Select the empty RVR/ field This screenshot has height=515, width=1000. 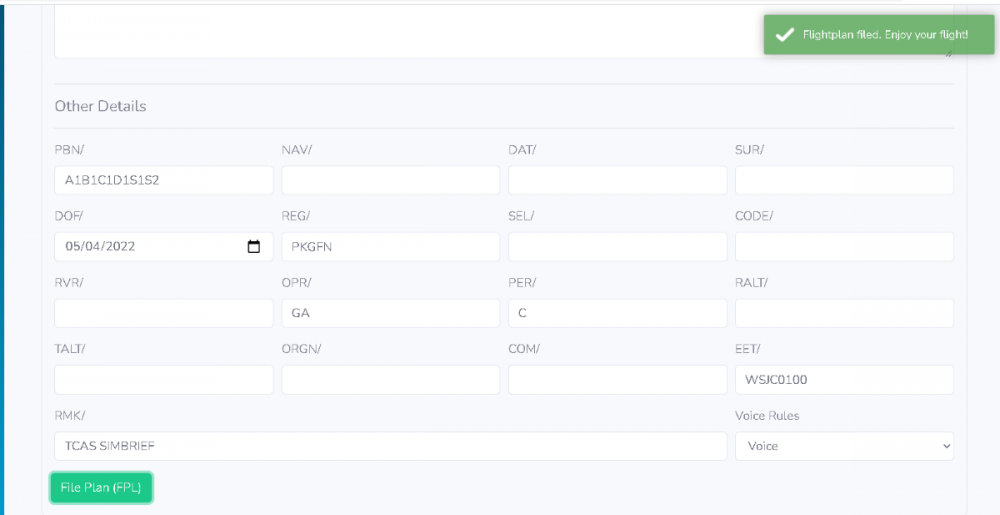163,313
